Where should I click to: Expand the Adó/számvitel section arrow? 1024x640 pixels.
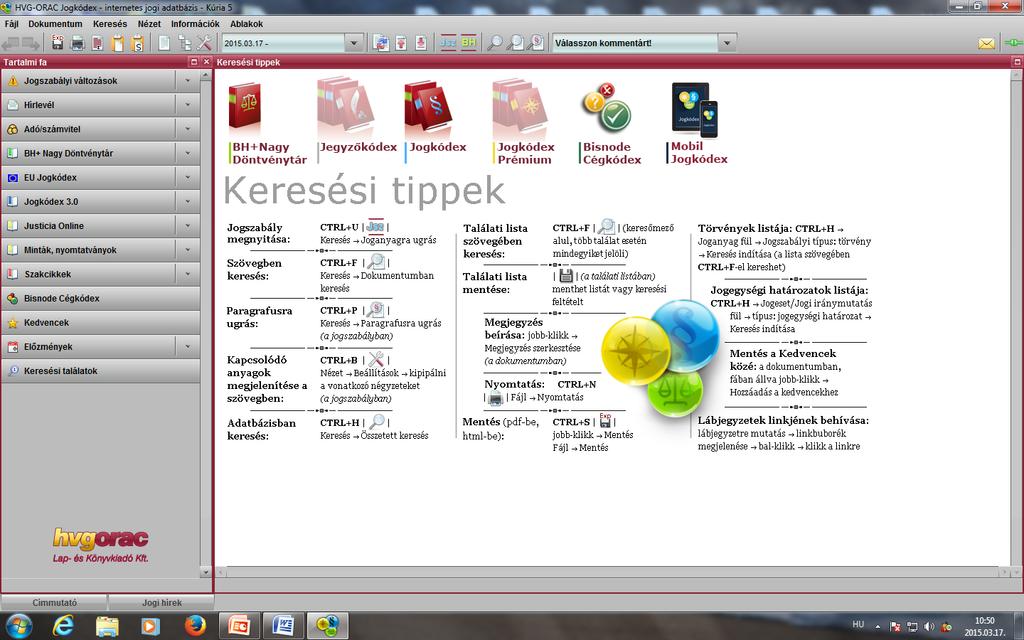click(188, 129)
